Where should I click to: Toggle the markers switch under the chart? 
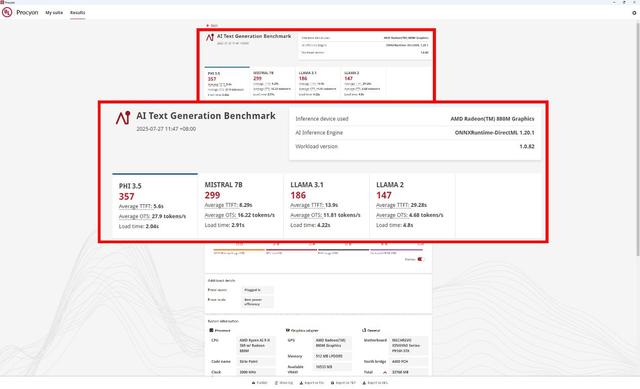pos(420,259)
